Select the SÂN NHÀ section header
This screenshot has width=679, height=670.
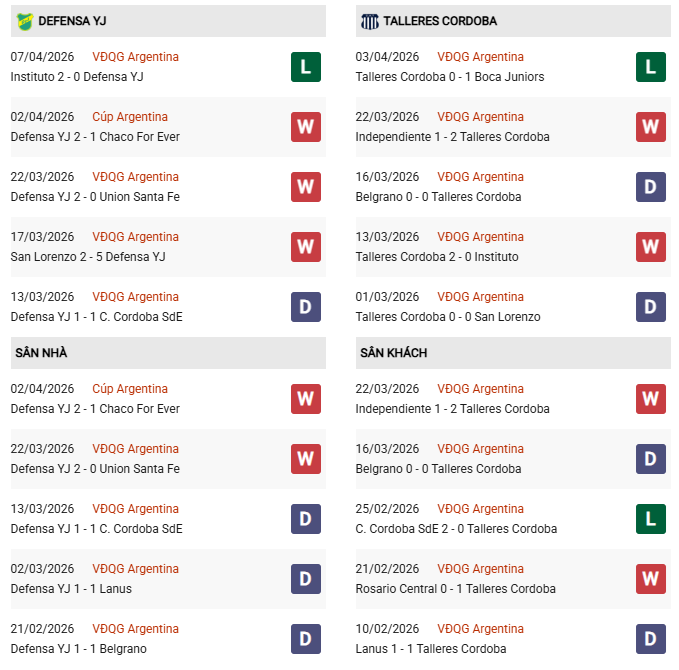click(41, 353)
